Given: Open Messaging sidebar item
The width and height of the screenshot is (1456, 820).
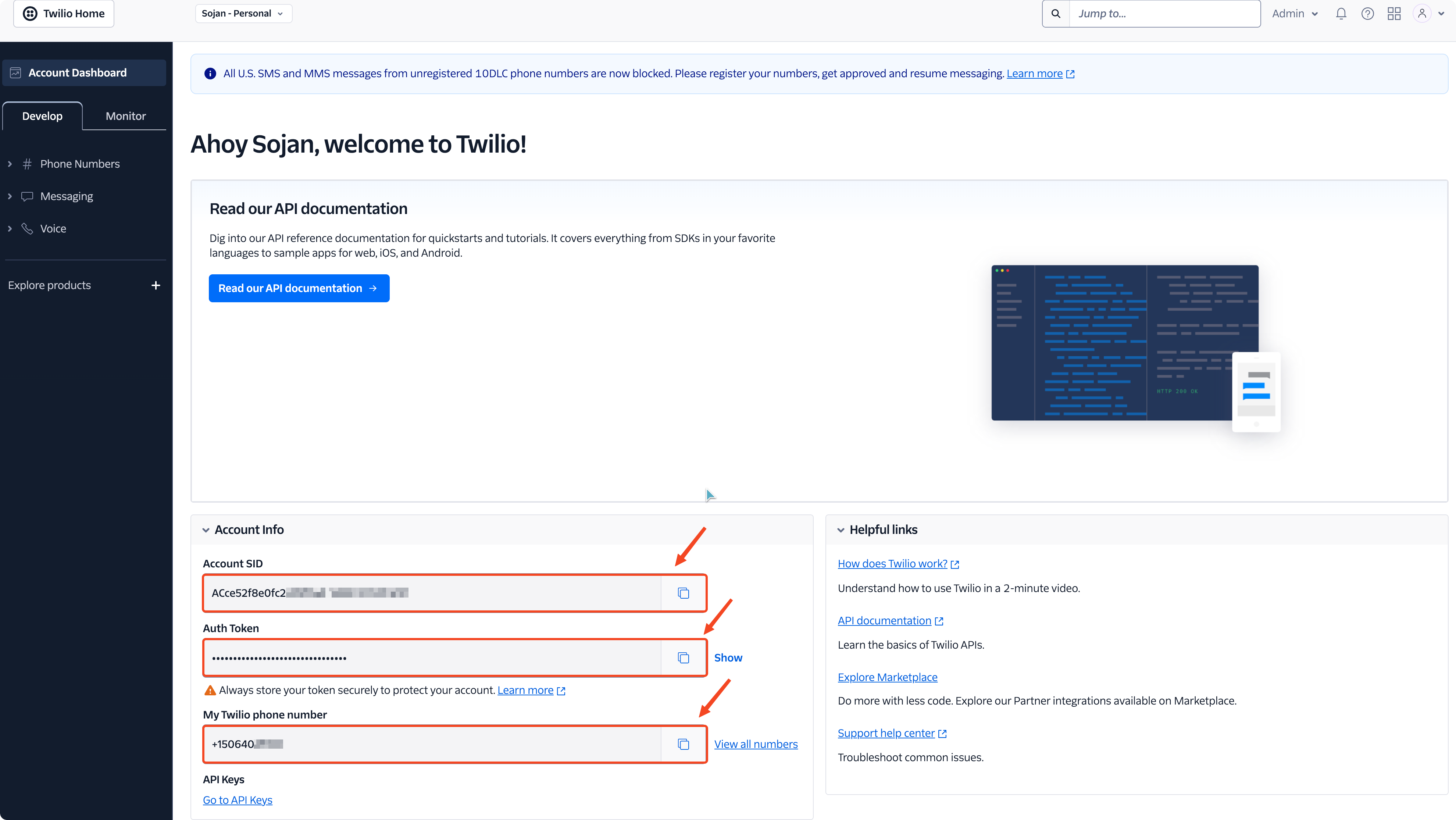Looking at the screenshot, I should (x=67, y=196).
